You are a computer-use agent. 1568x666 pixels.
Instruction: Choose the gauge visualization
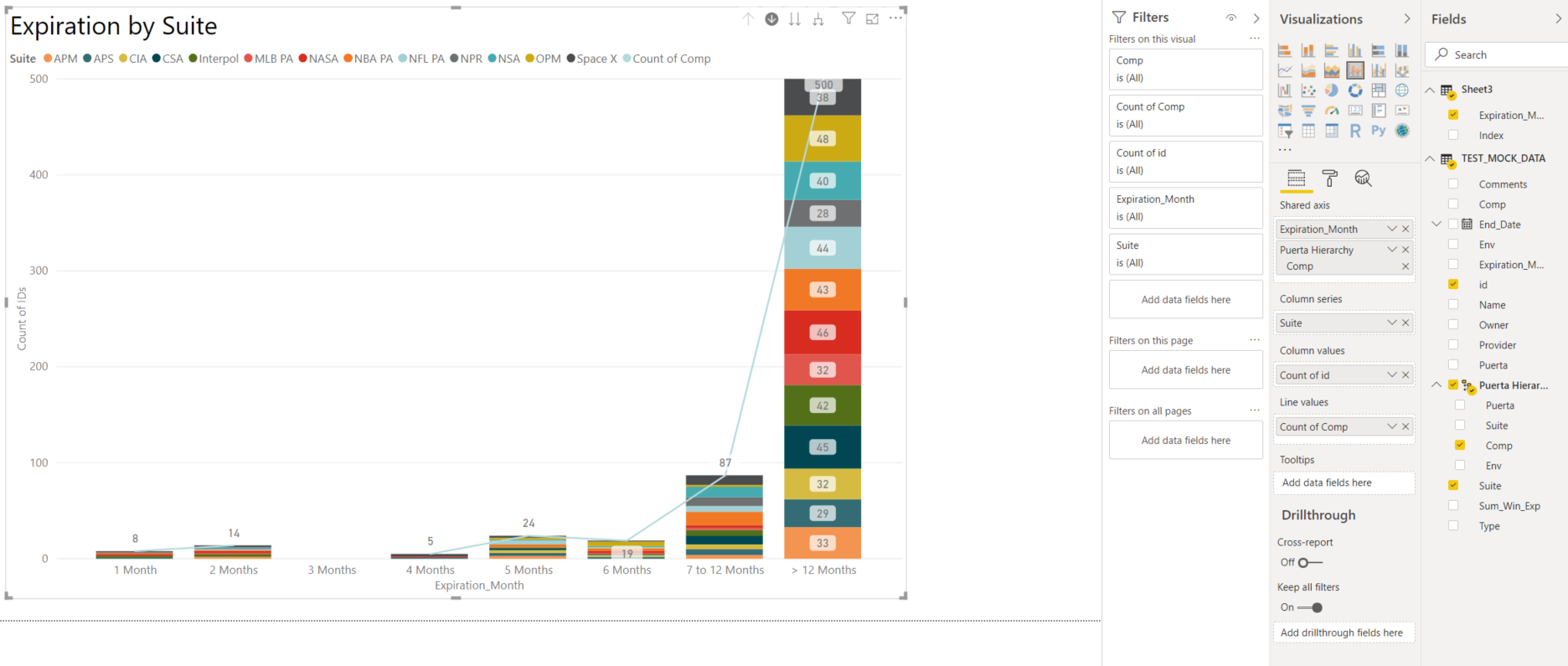1331,111
